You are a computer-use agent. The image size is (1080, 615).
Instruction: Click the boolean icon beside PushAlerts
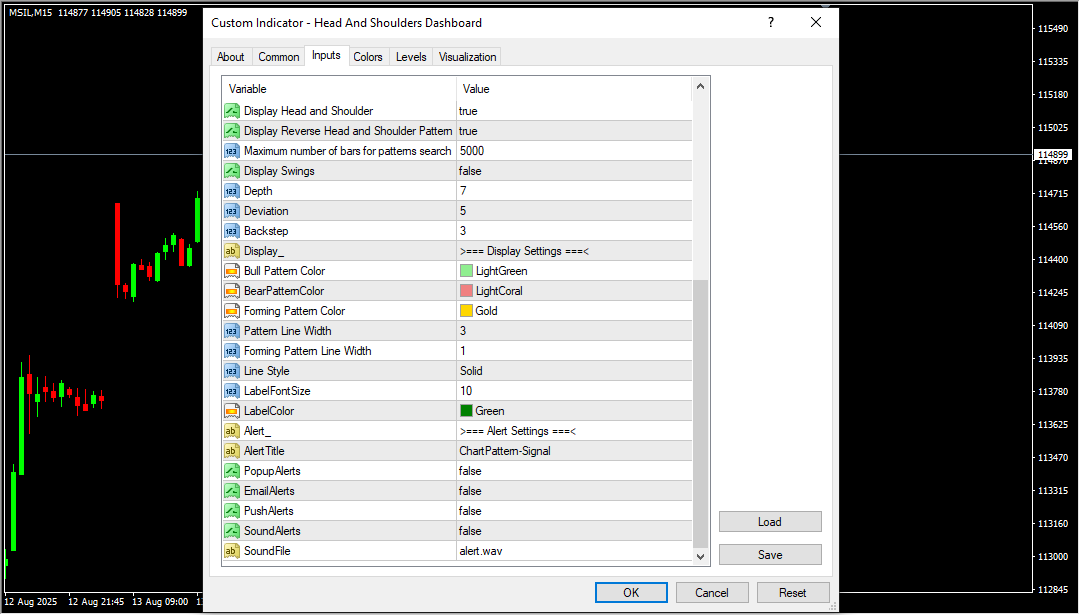pyautogui.click(x=231, y=511)
